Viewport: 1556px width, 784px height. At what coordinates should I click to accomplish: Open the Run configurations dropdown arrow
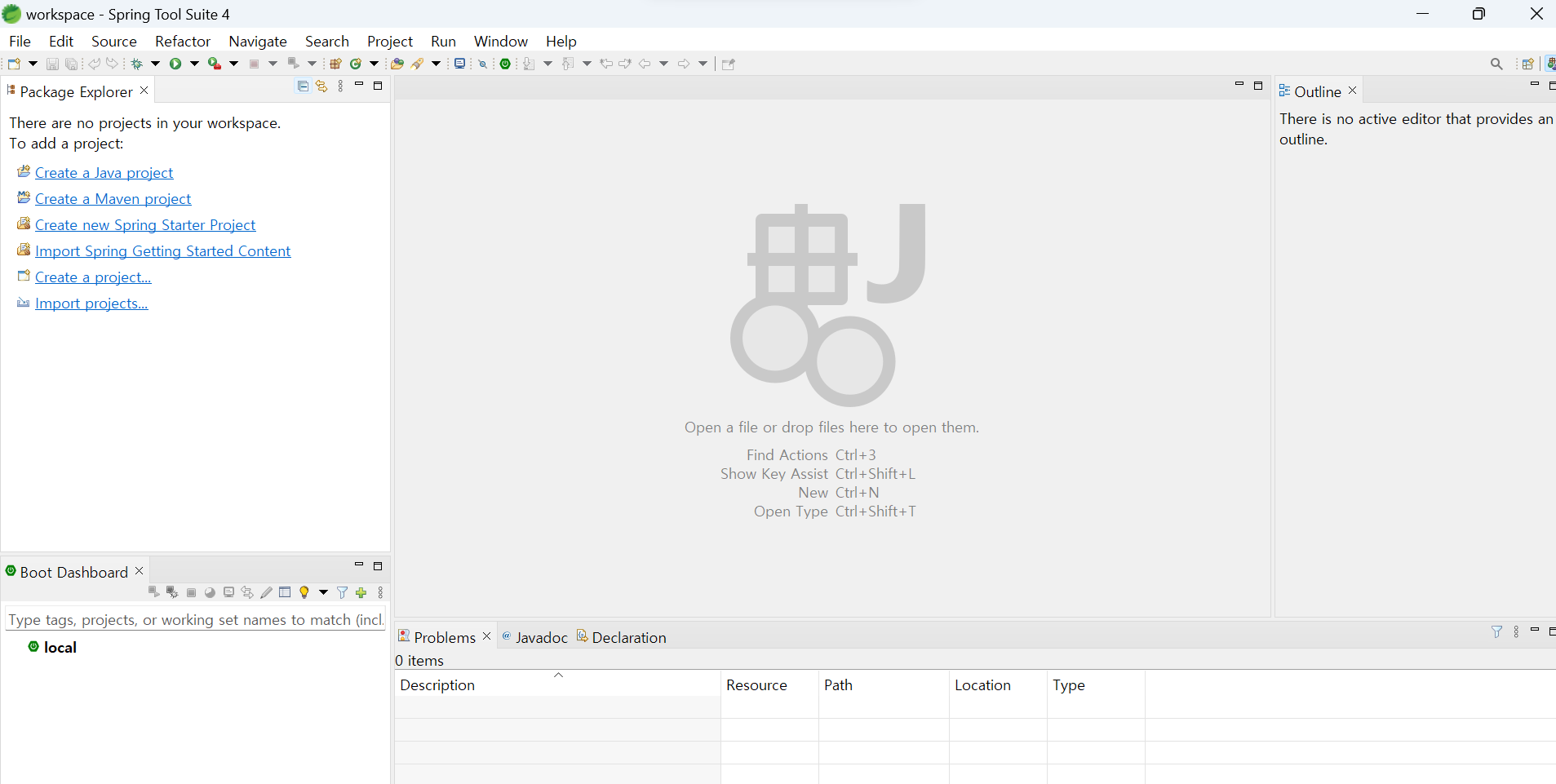pyautogui.click(x=194, y=64)
